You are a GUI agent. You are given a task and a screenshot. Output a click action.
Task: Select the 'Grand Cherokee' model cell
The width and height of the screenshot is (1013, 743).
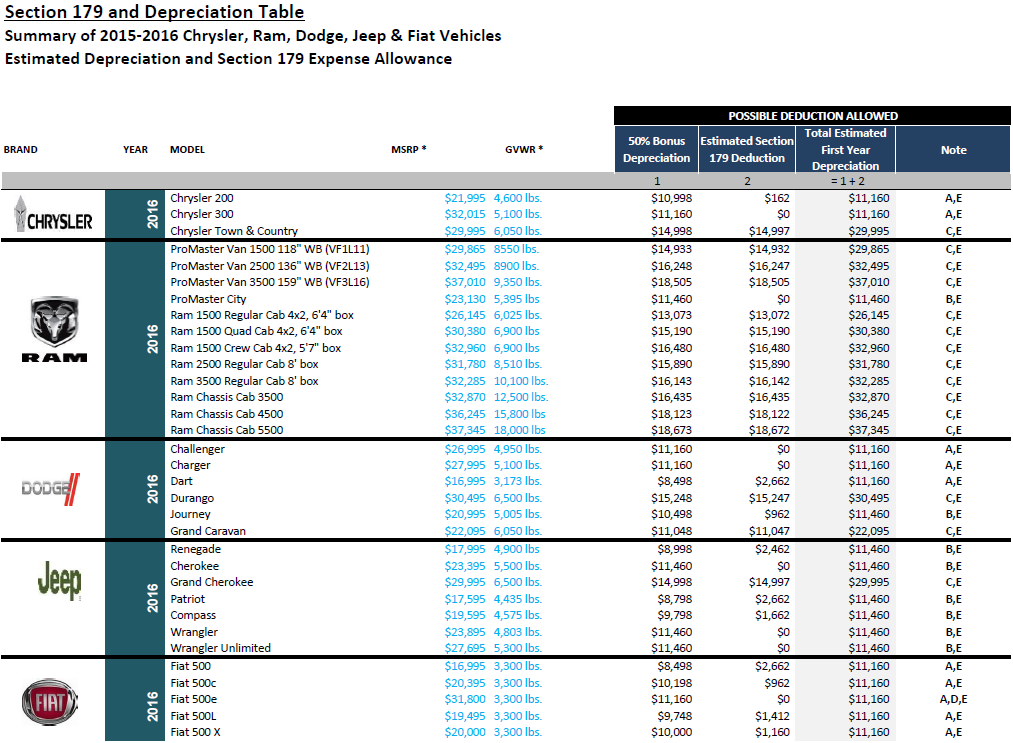tap(212, 581)
